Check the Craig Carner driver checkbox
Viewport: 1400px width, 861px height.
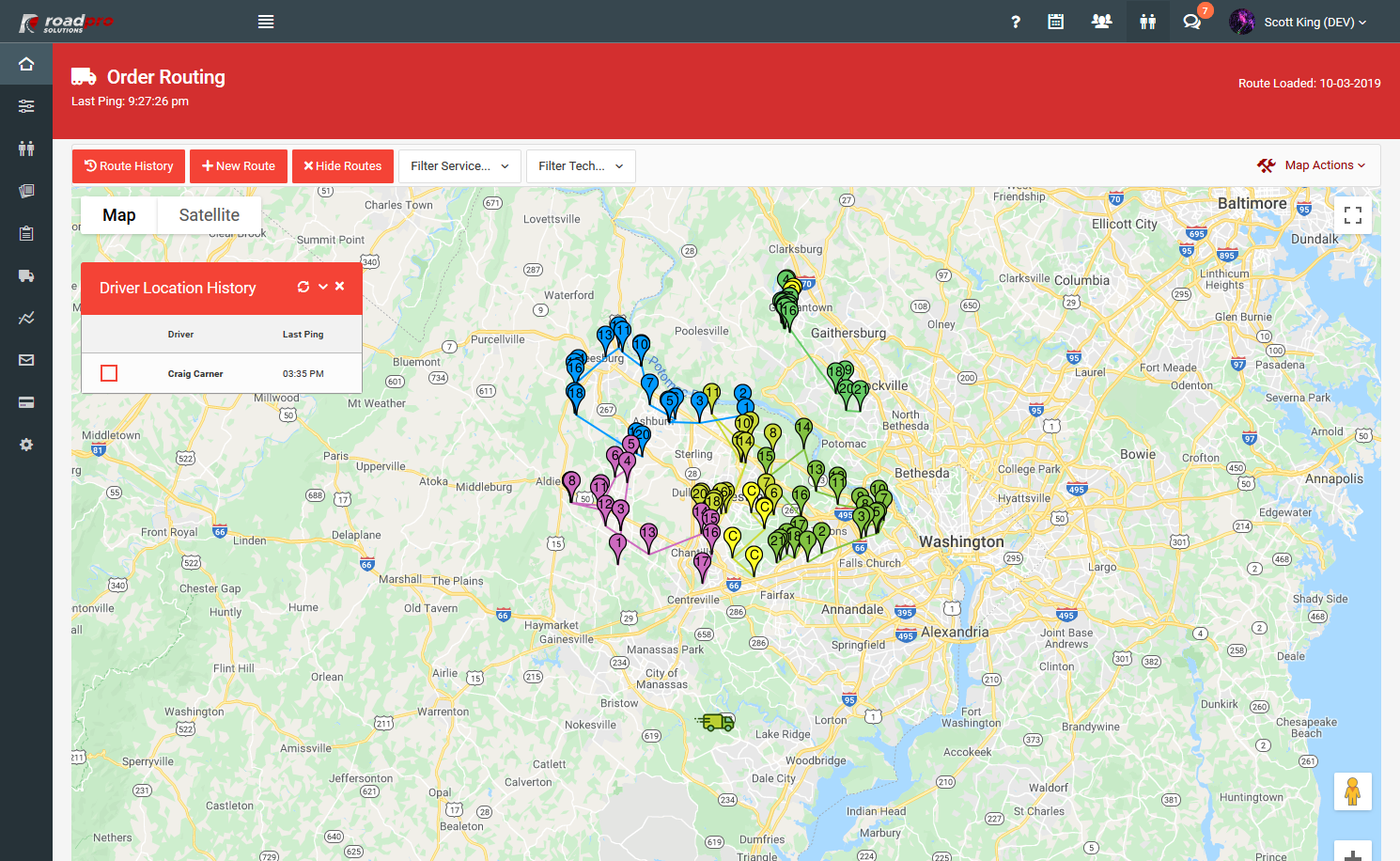(109, 373)
